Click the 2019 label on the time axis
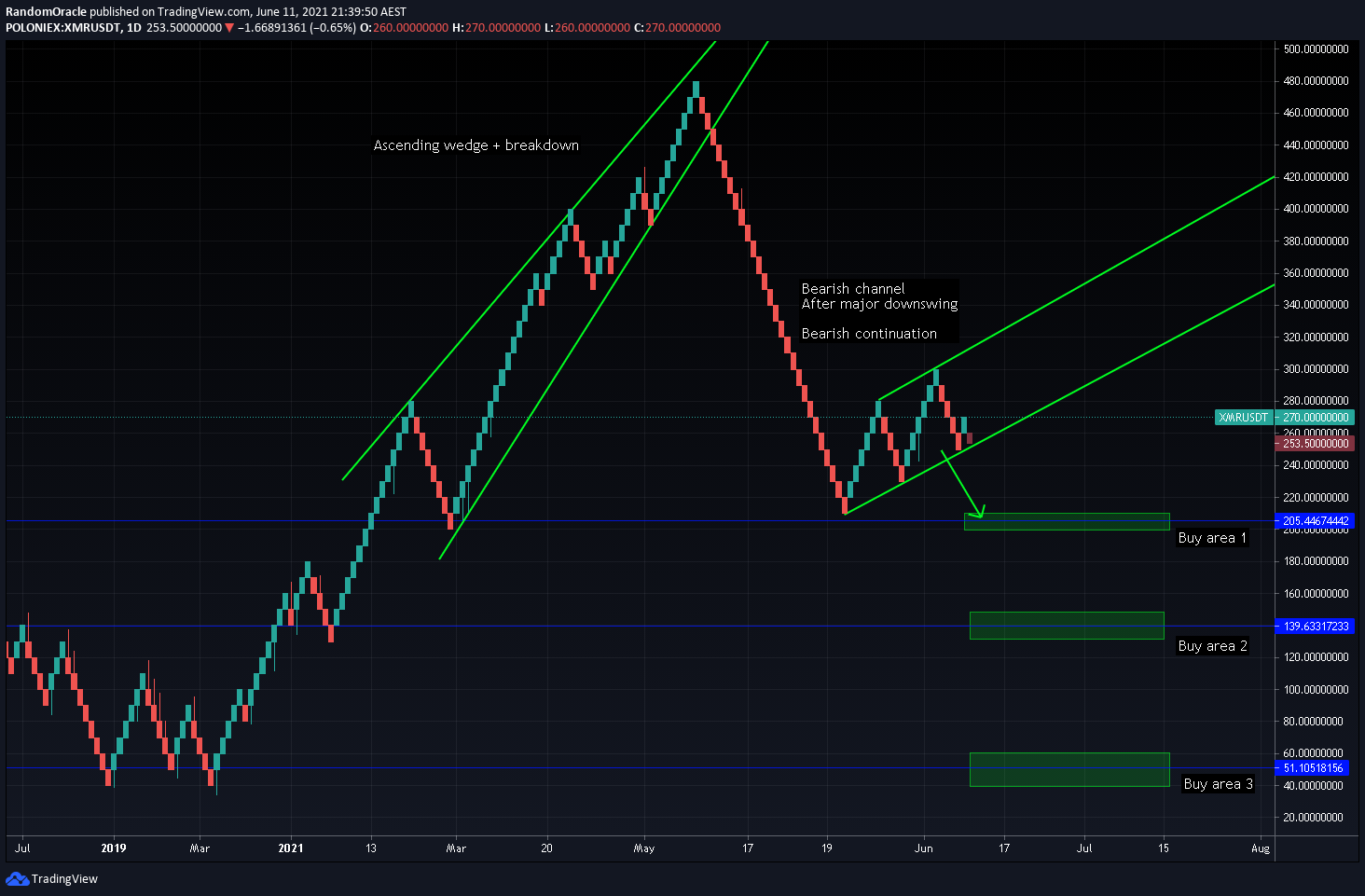This screenshot has height=896, width=1365. (114, 848)
